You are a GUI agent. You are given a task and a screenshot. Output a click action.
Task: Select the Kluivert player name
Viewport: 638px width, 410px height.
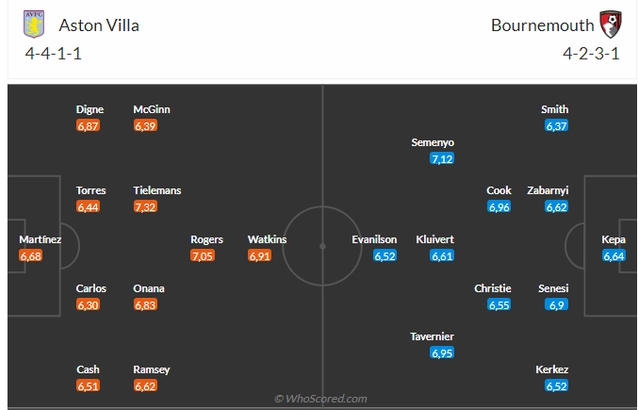point(435,239)
